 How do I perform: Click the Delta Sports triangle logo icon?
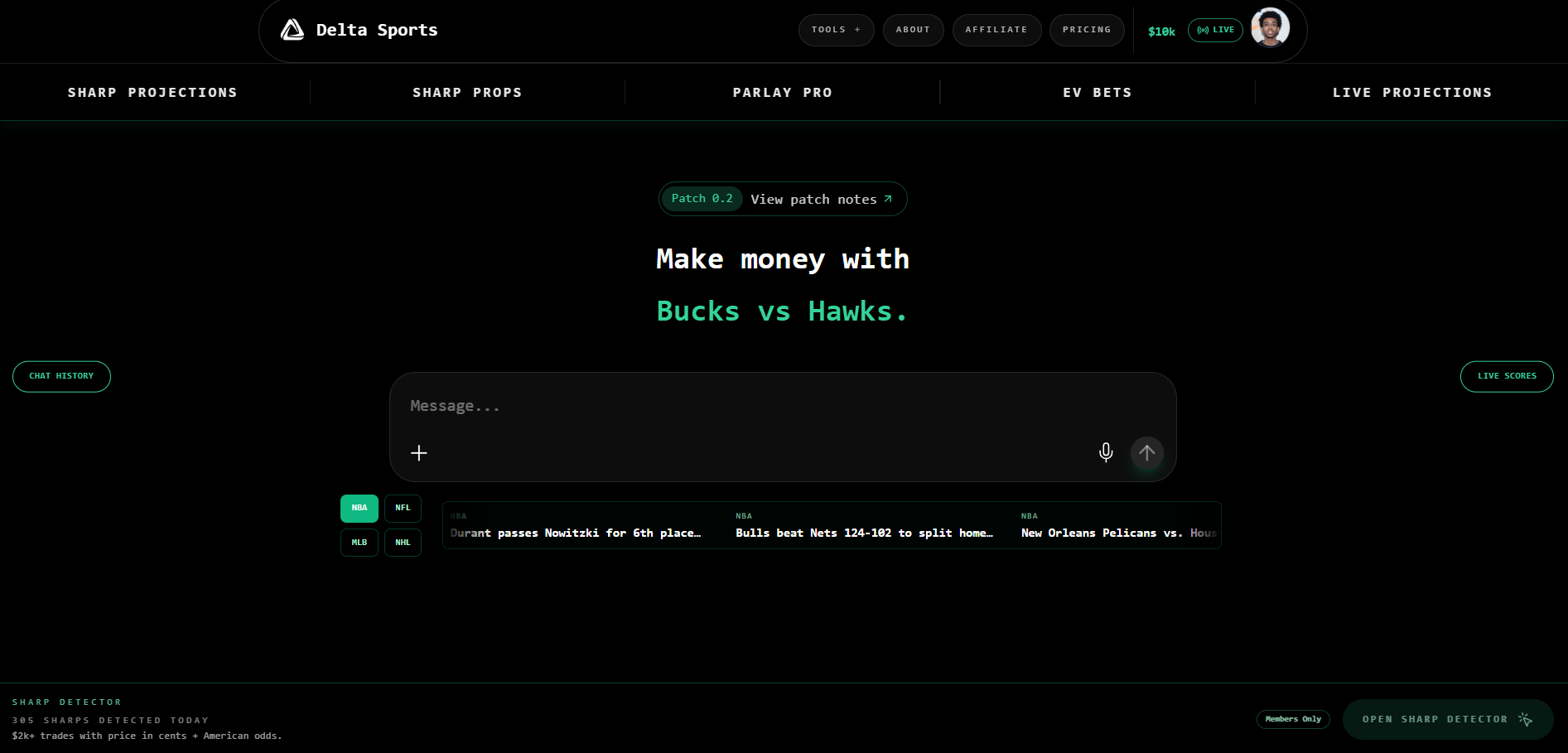(x=292, y=30)
